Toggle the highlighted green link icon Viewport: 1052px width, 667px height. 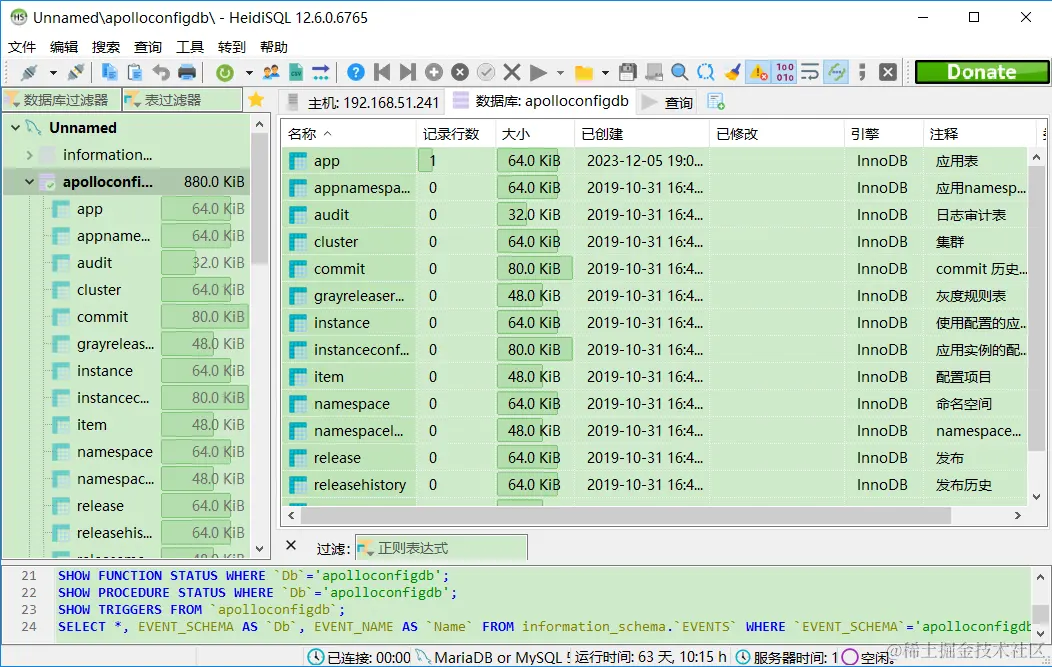(x=837, y=72)
